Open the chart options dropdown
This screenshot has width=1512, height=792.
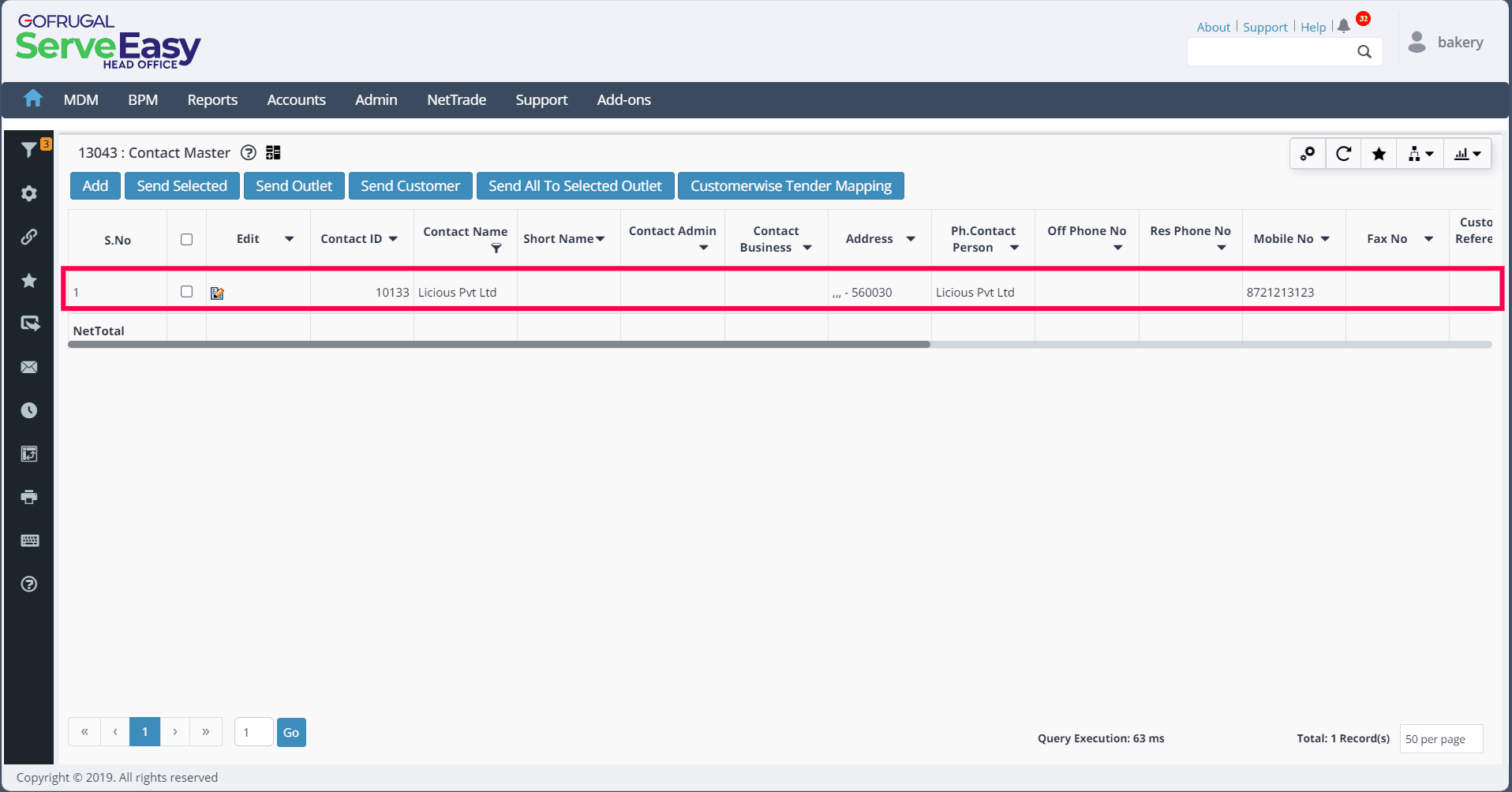click(1468, 153)
